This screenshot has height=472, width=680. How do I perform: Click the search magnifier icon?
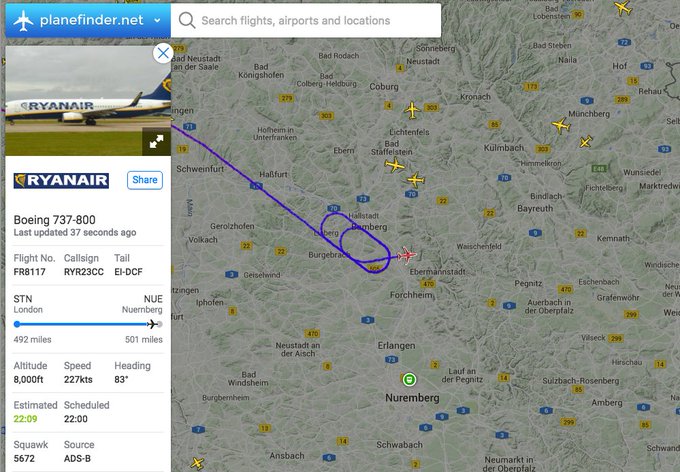(x=186, y=20)
